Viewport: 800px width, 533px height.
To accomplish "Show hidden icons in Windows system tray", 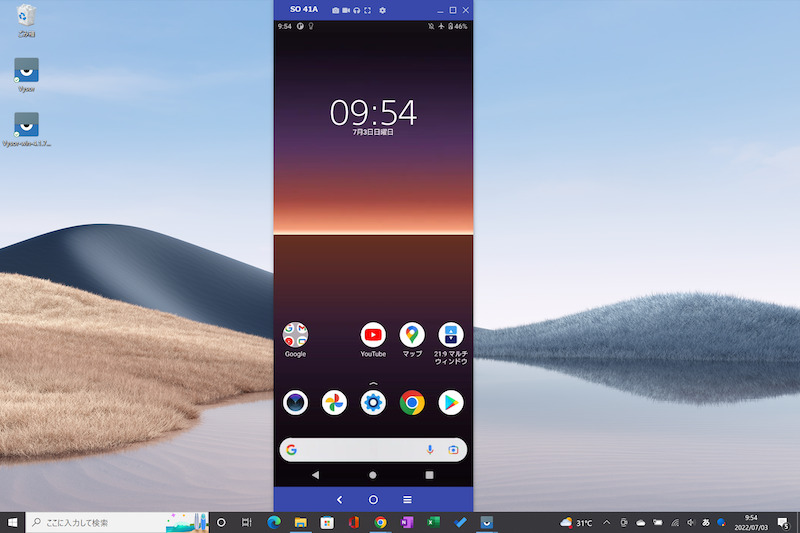I will coord(606,522).
